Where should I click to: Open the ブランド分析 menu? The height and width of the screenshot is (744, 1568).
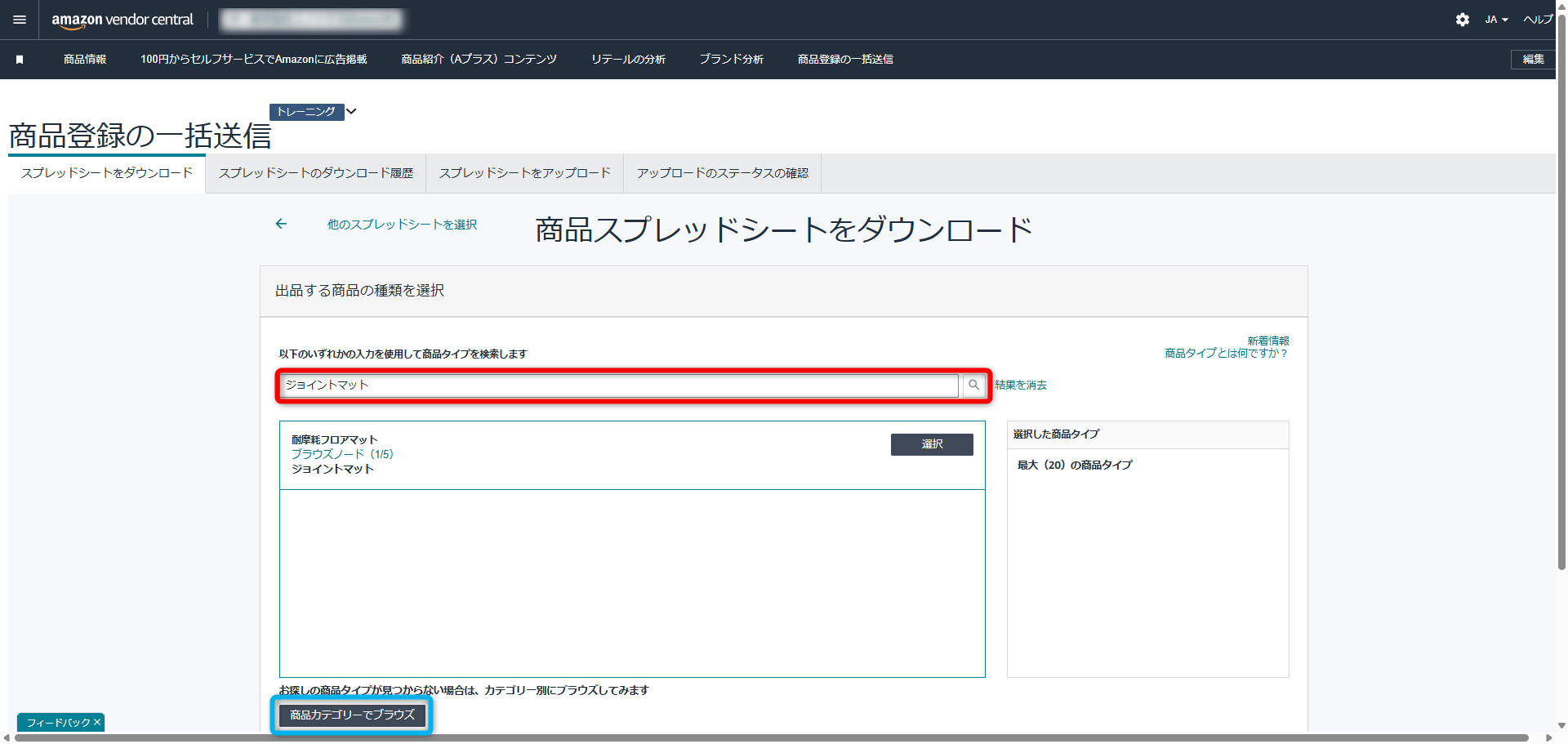point(731,60)
